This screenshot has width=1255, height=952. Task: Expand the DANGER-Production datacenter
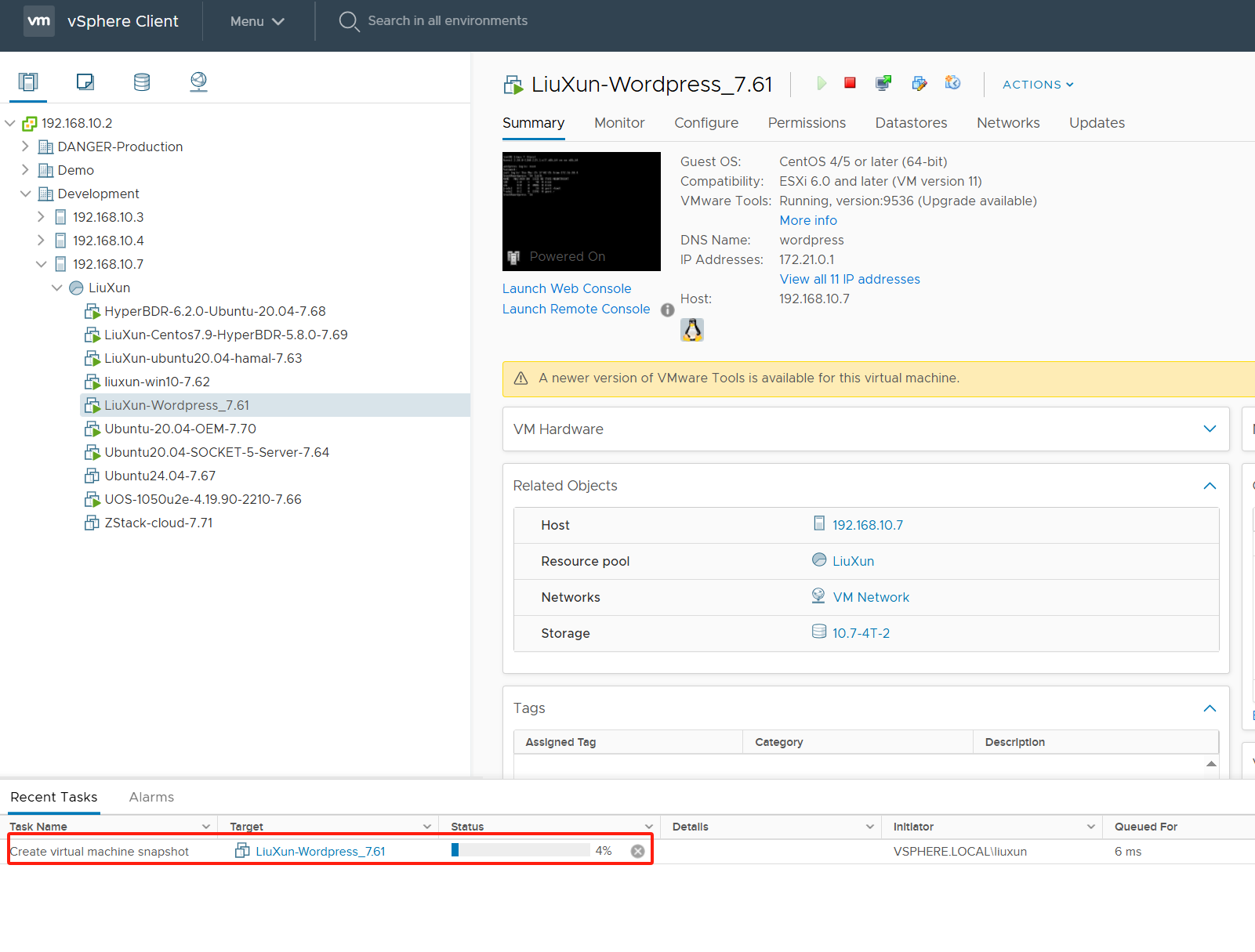click(x=25, y=147)
